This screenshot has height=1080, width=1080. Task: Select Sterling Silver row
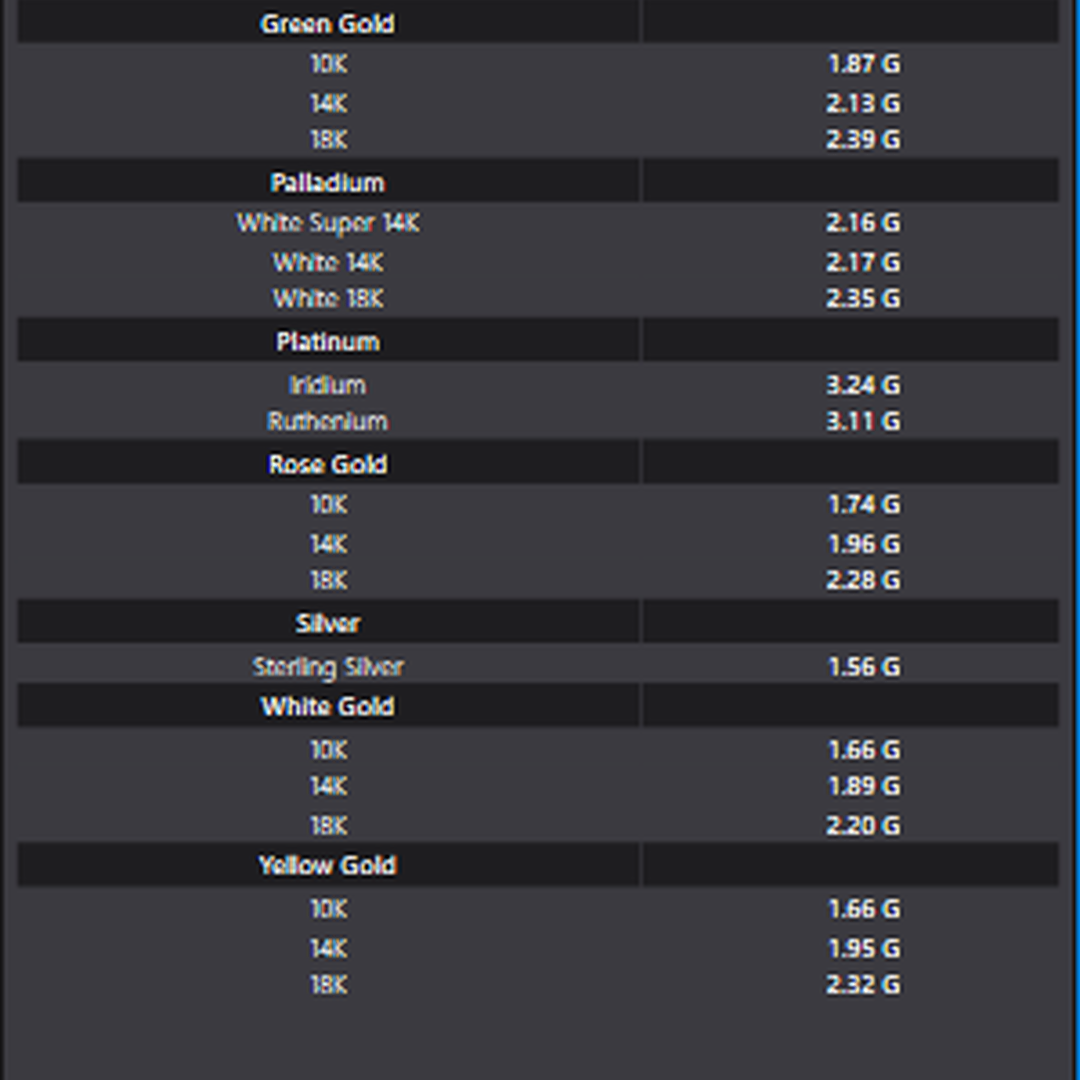pyautogui.click(x=327, y=667)
